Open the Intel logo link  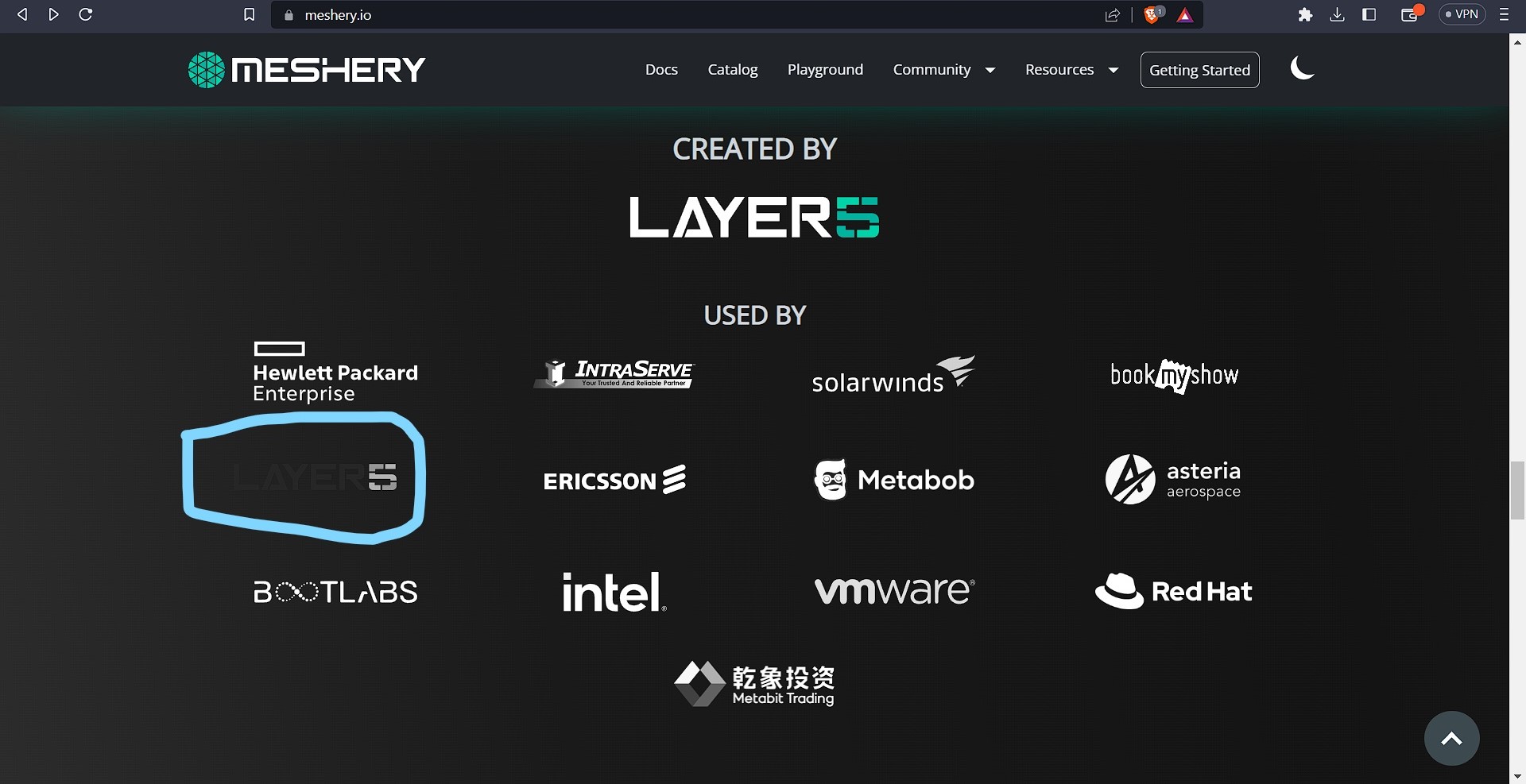(x=613, y=591)
